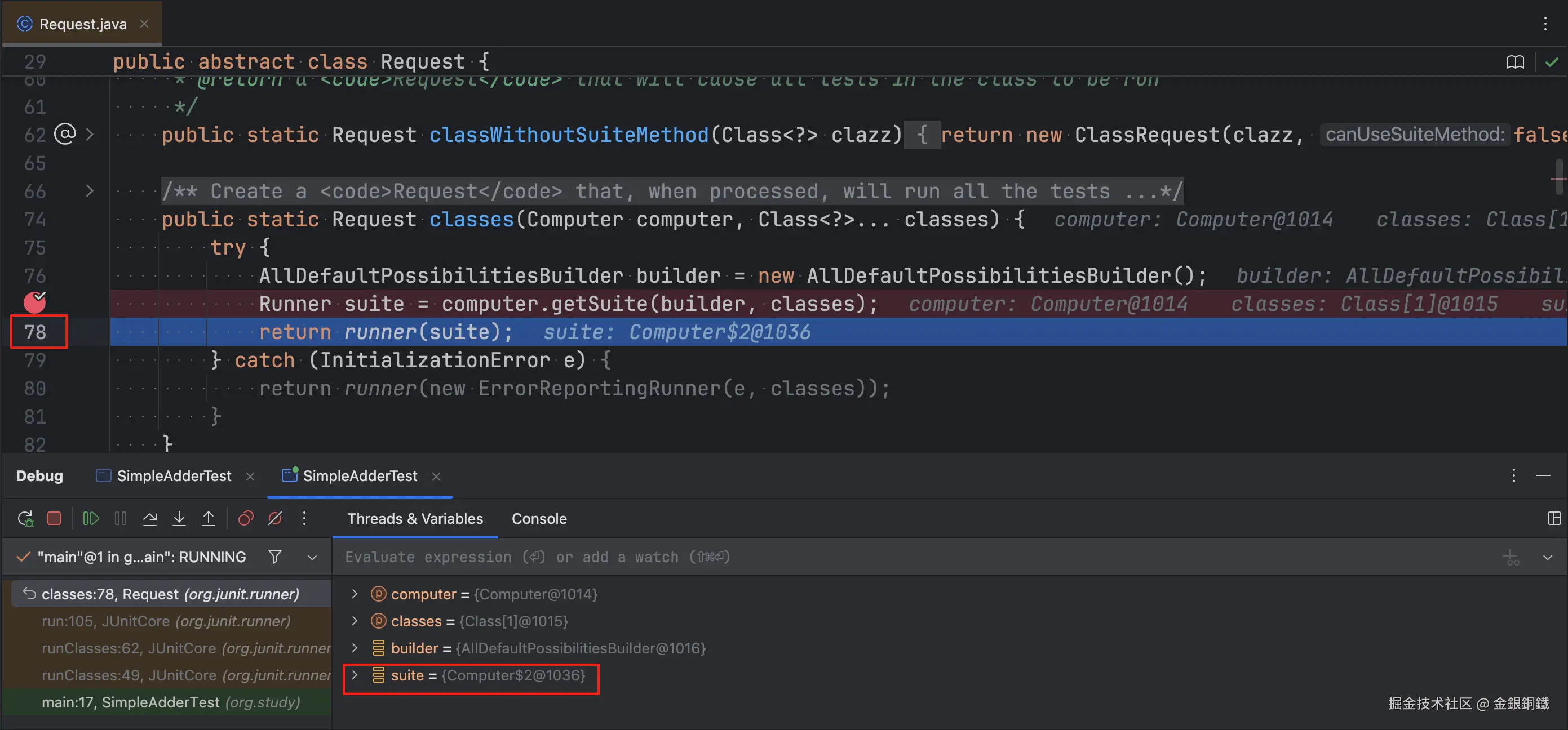Screen dimensions: 1568x730
Task: Click the Rerun debug session icon
Action: [25, 518]
